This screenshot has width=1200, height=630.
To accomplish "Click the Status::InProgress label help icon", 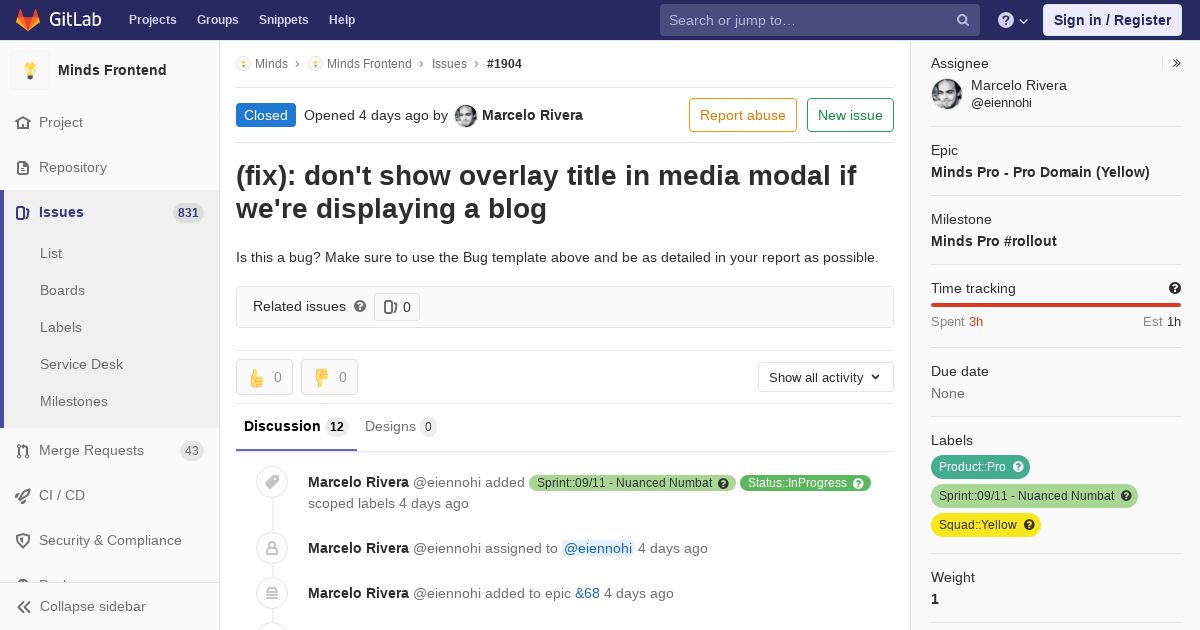I will pos(859,483).
